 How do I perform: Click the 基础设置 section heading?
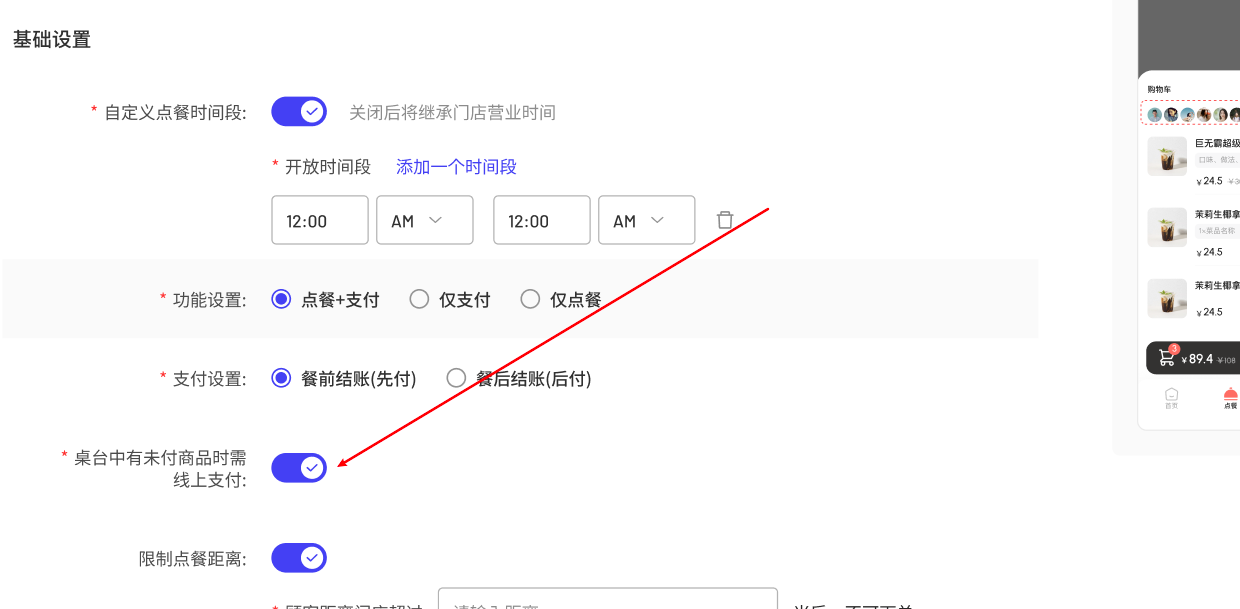[x=52, y=40]
